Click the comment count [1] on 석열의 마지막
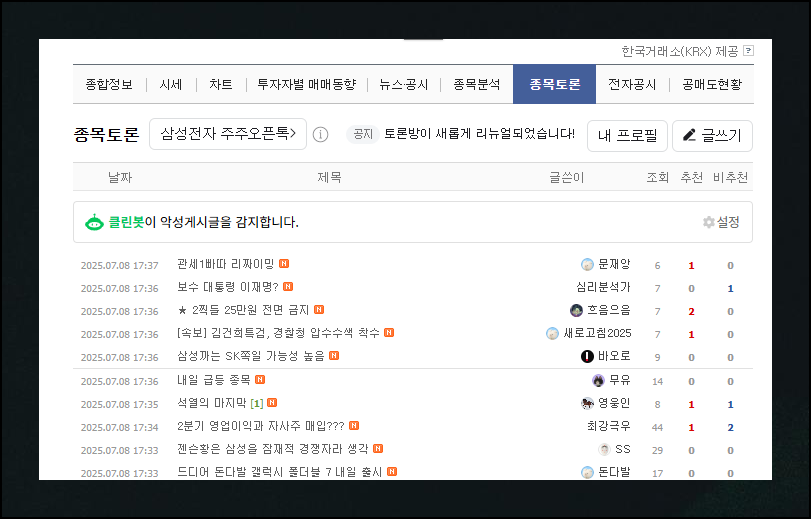 257,403
